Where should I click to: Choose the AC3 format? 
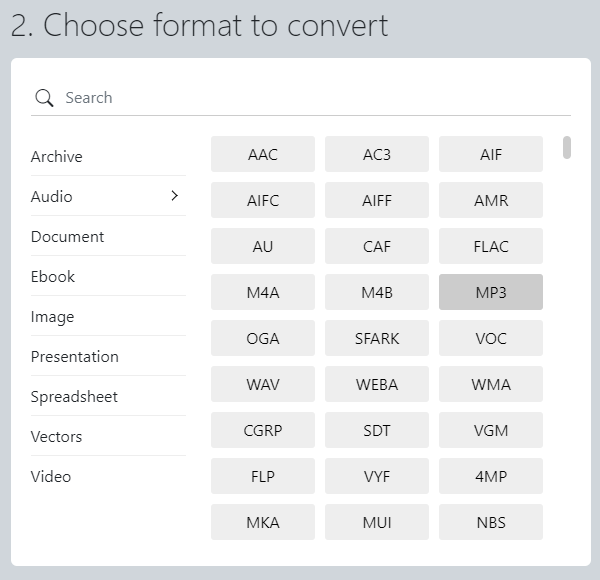(377, 154)
